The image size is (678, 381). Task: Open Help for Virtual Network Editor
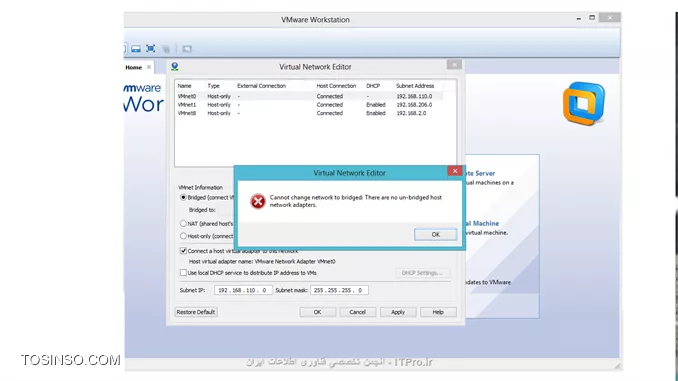[x=438, y=312]
